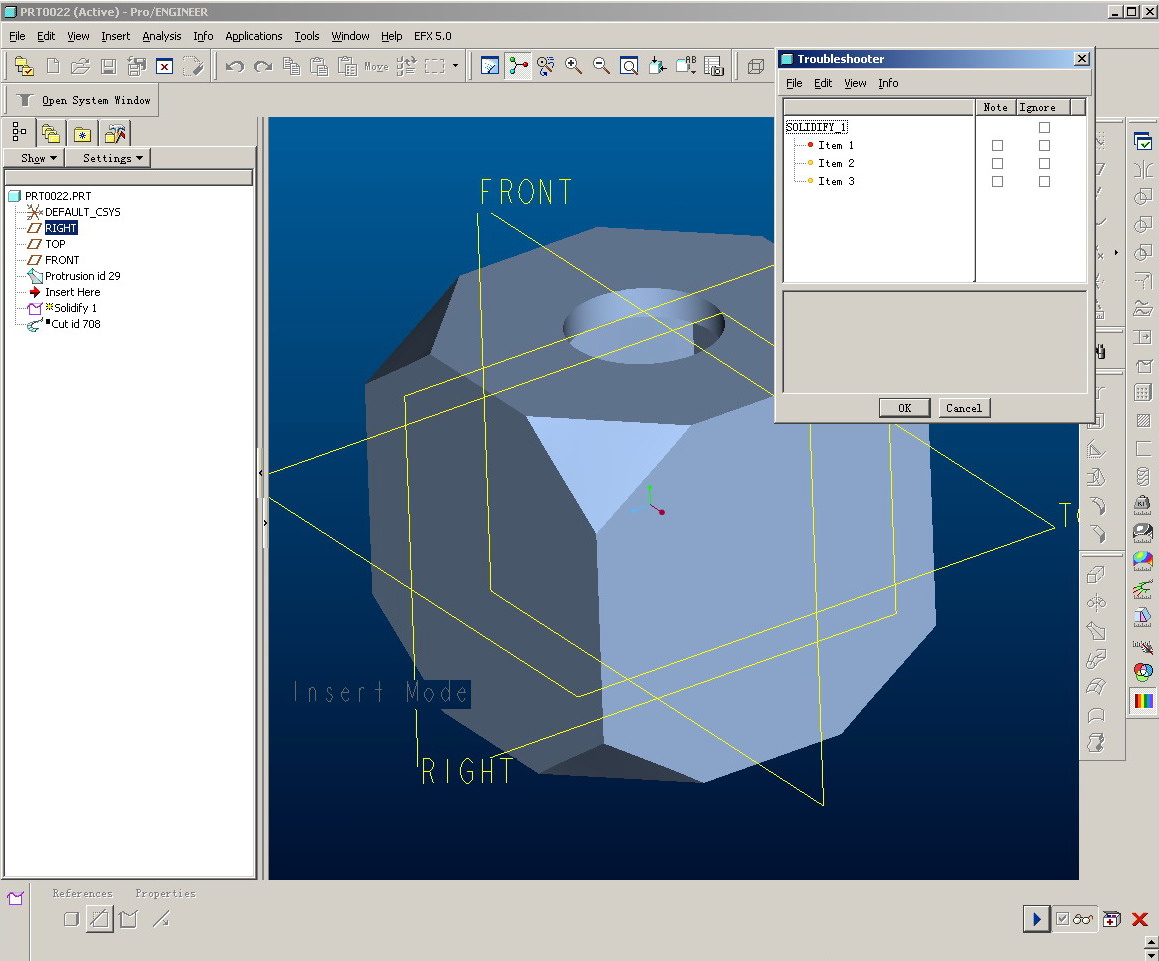Tick the Note checkbox for Item 1
Screen dimensions: 1159x961
997,146
